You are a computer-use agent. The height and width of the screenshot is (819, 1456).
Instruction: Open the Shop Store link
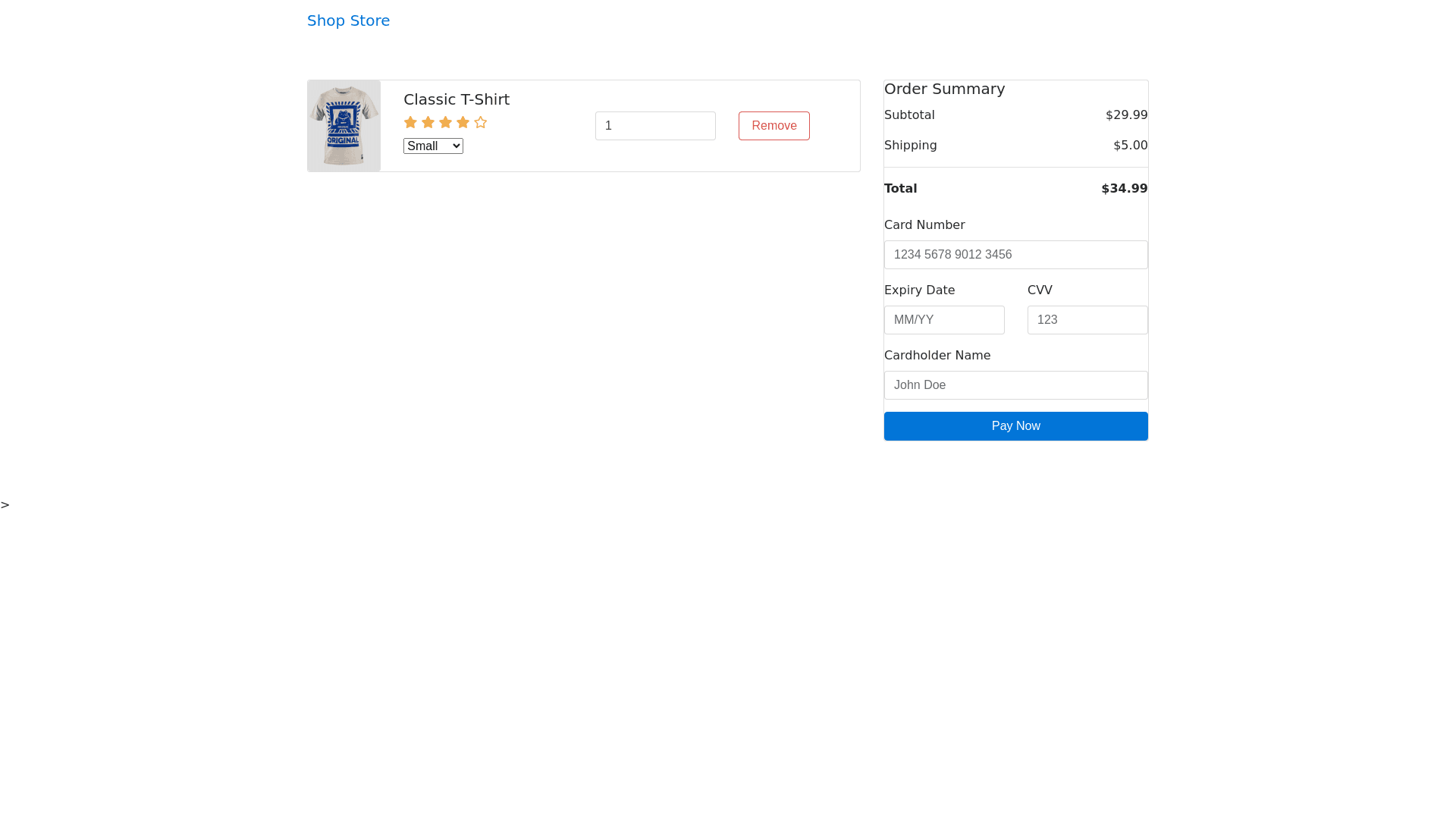click(x=348, y=20)
